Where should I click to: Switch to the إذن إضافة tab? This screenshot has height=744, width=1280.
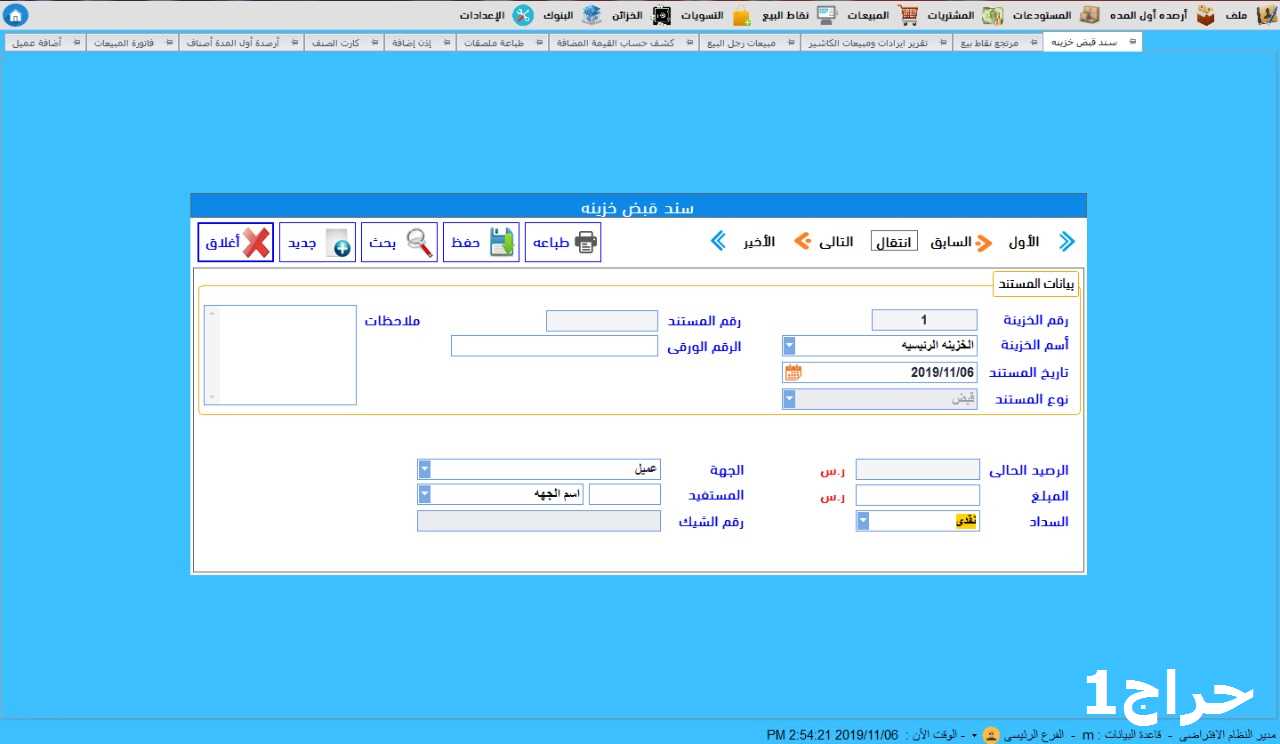pos(420,43)
